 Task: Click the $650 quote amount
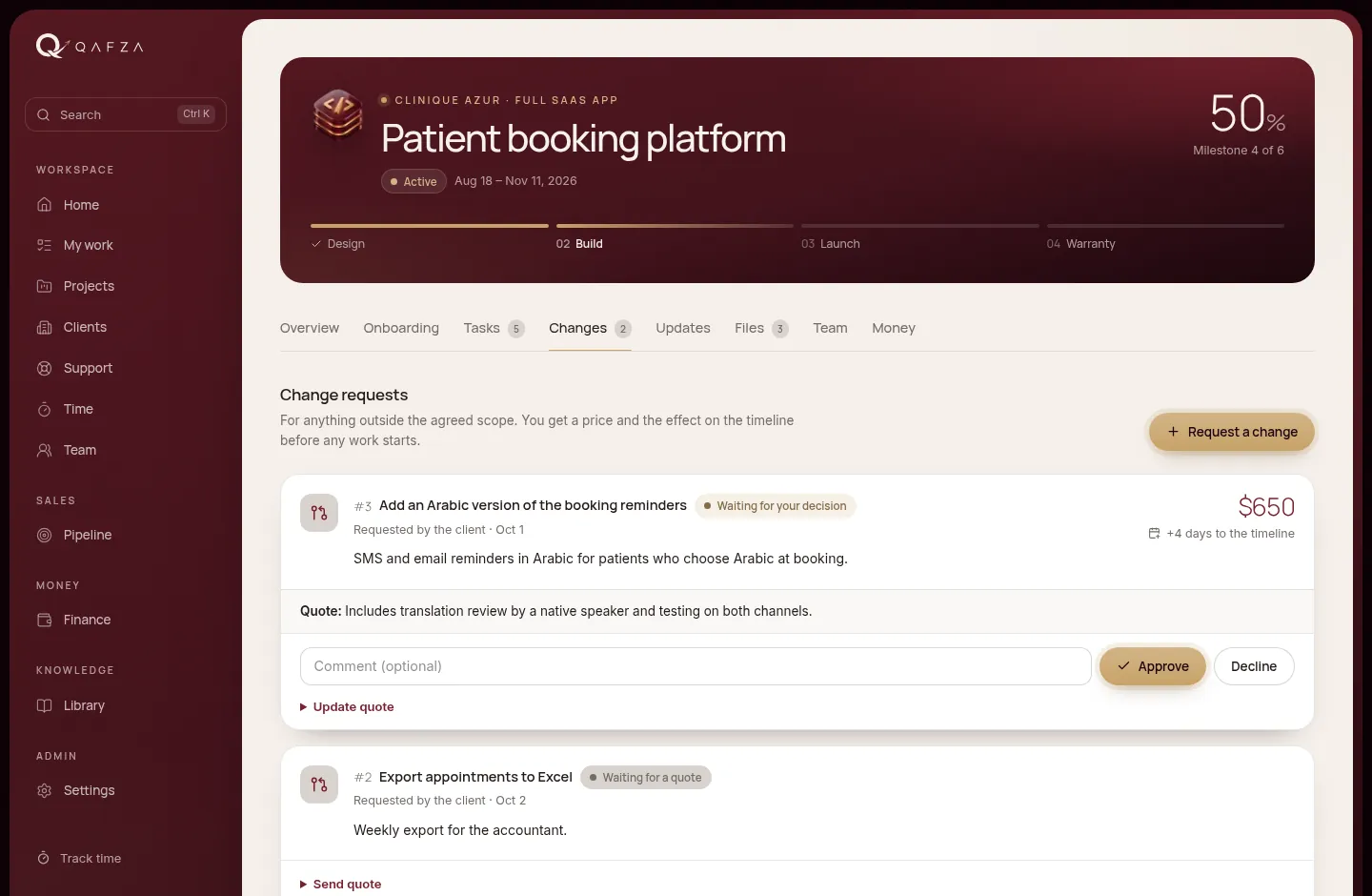[1266, 507]
